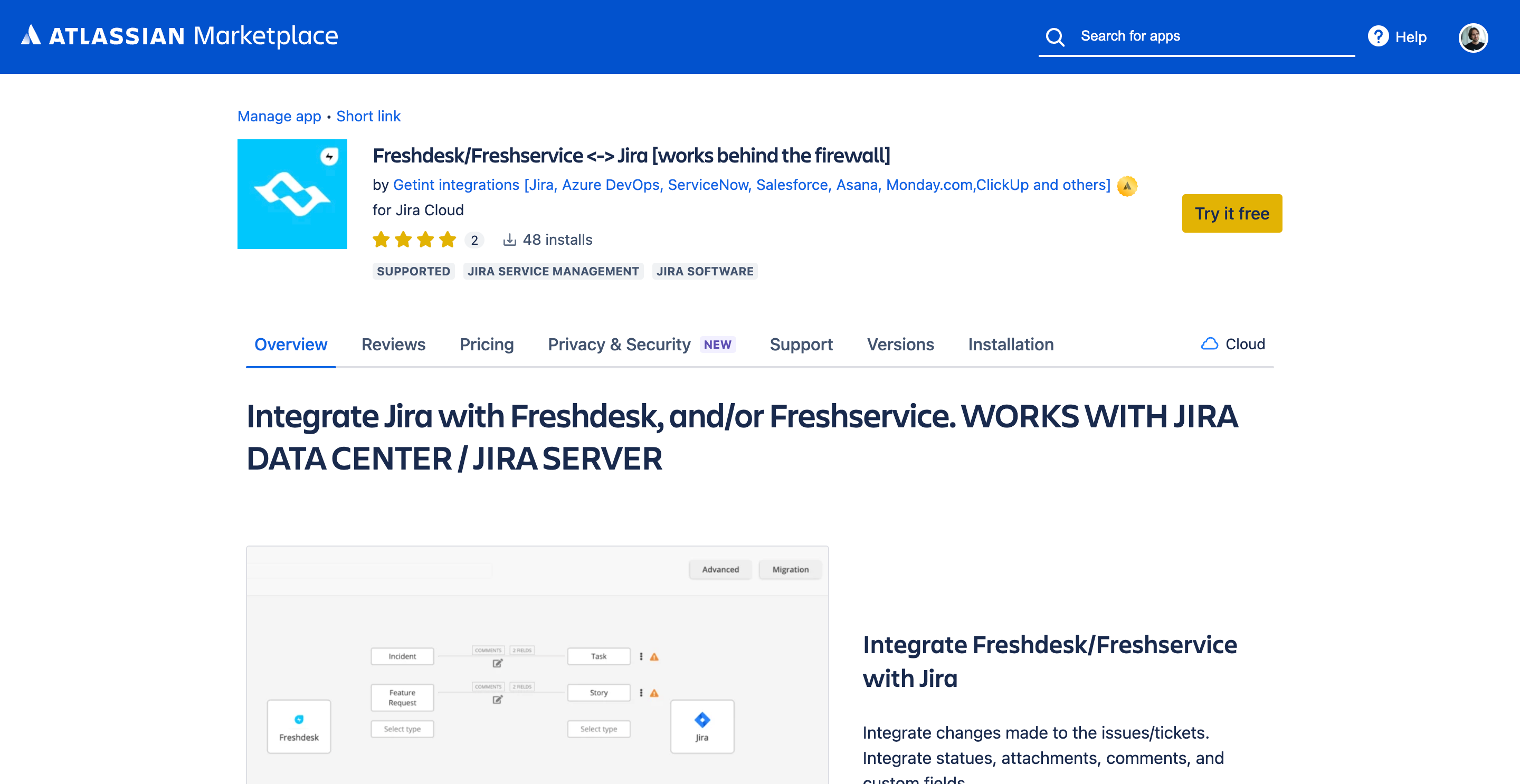Click the cloud icon next to Cloud
The image size is (1520, 784).
pyautogui.click(x=1210, y=344)
